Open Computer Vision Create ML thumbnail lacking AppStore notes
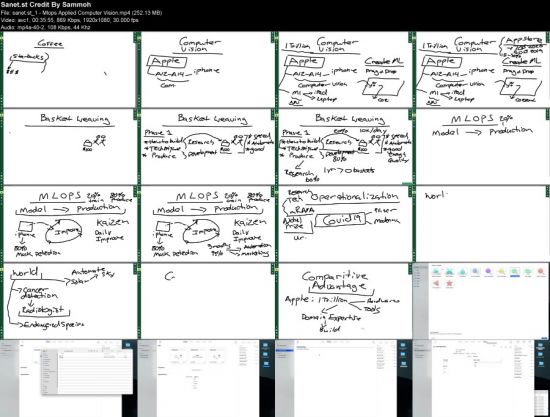Screen dimensions: 550x417 click(x=344, y=69)
